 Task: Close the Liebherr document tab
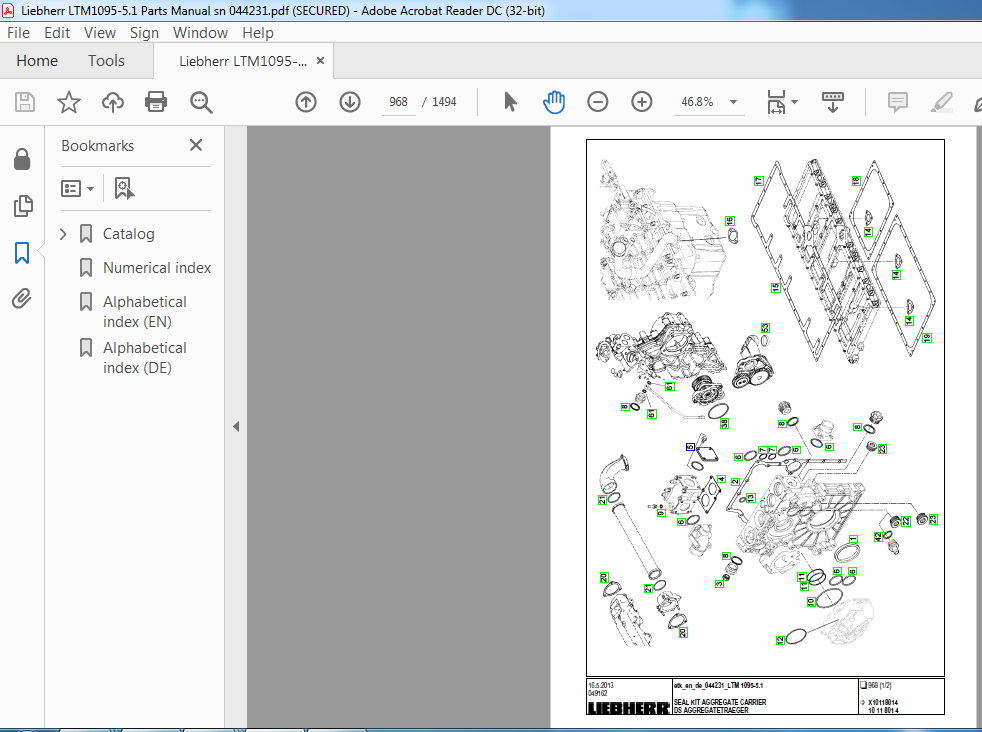[320, 61]
